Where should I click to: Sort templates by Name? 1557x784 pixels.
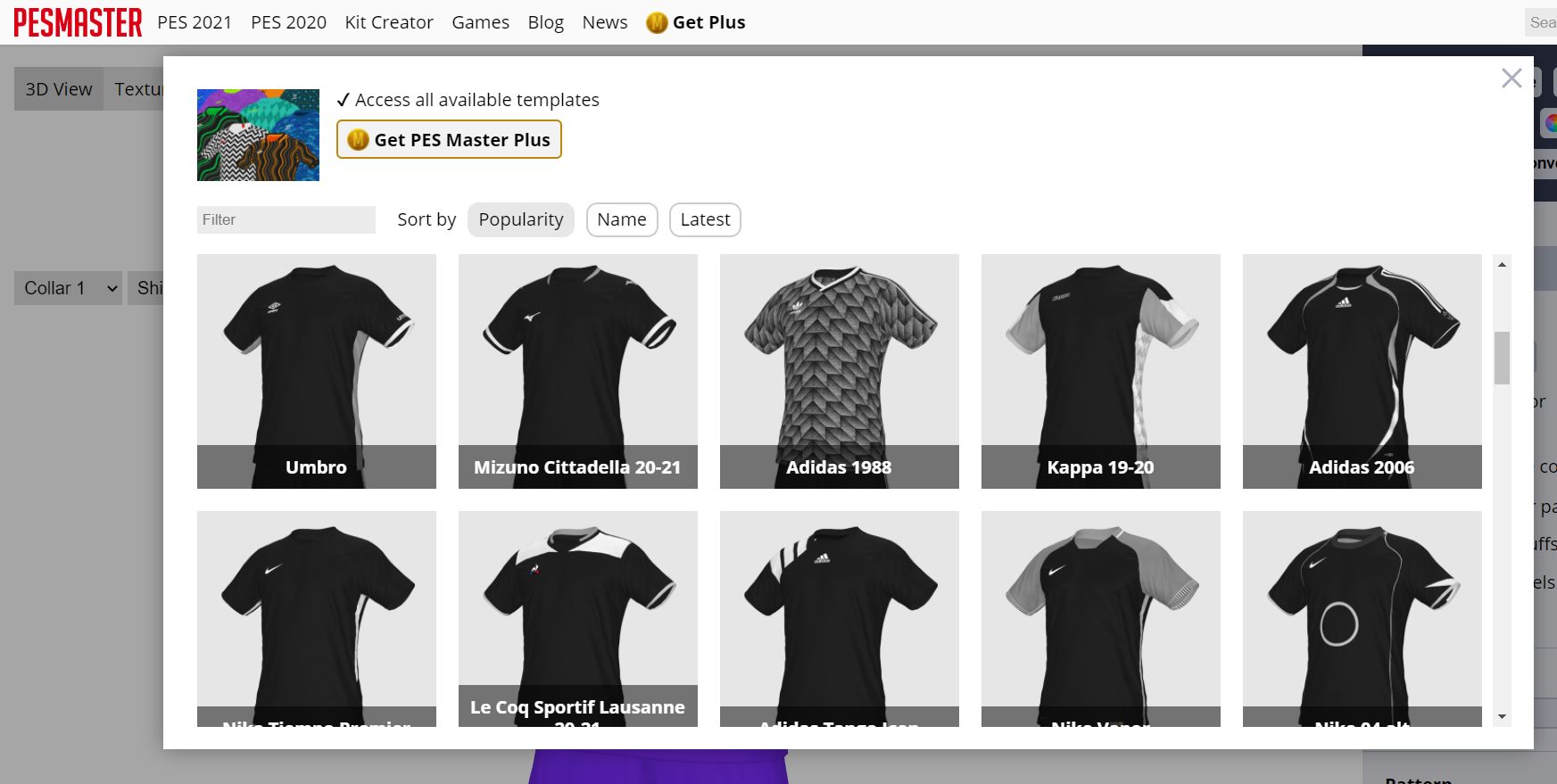point(621,219)
